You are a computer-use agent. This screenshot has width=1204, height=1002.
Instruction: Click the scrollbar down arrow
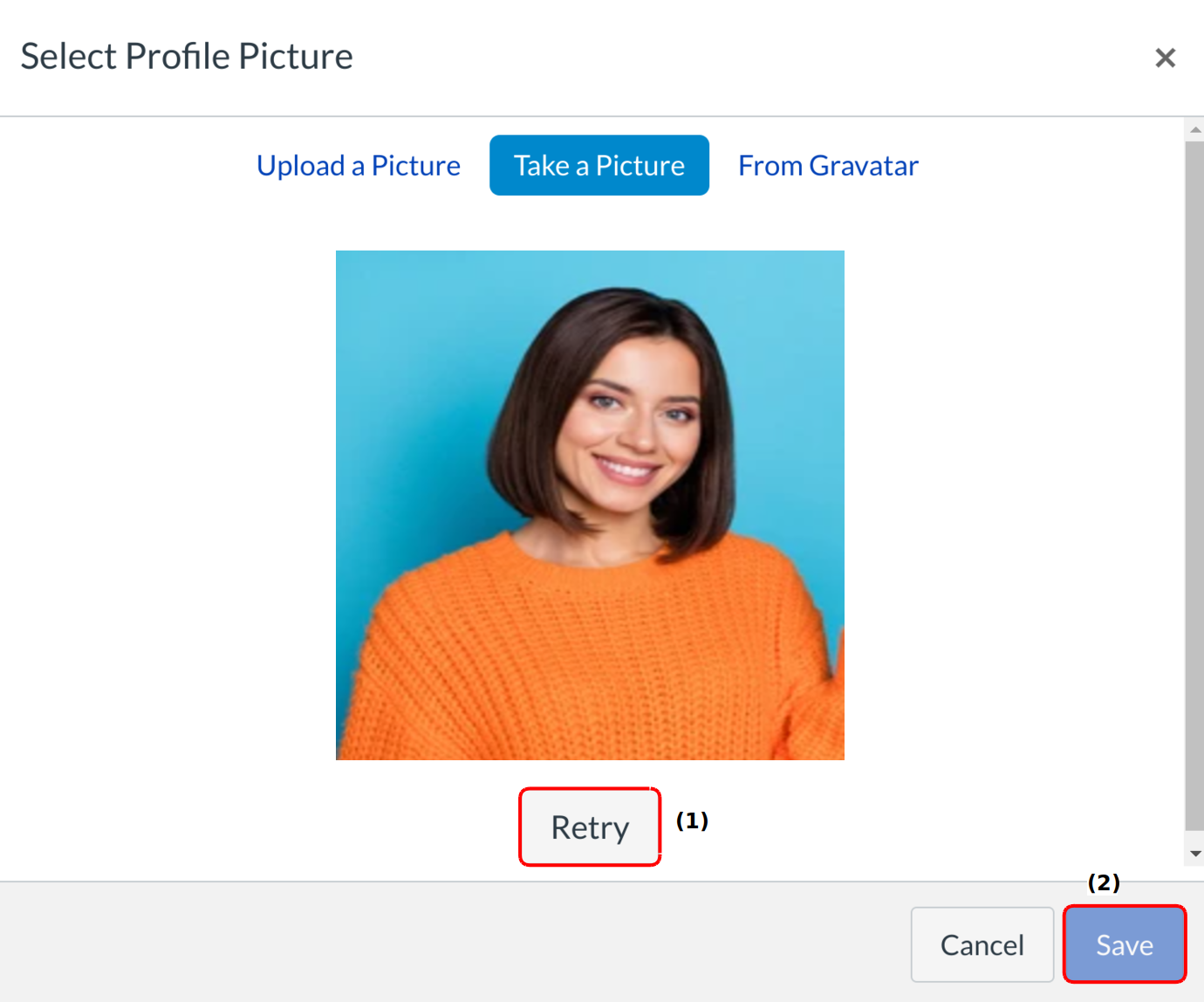tap(1195, 854)
